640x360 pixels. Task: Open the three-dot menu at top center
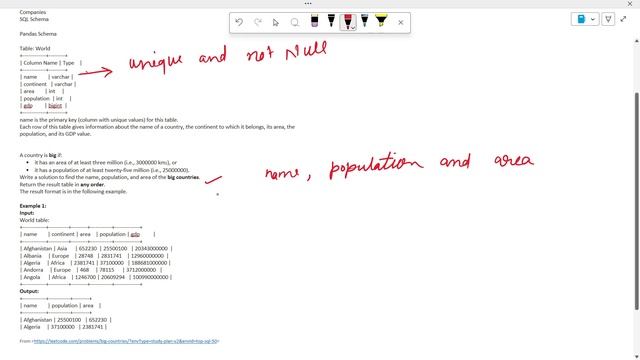coord(308,3)
